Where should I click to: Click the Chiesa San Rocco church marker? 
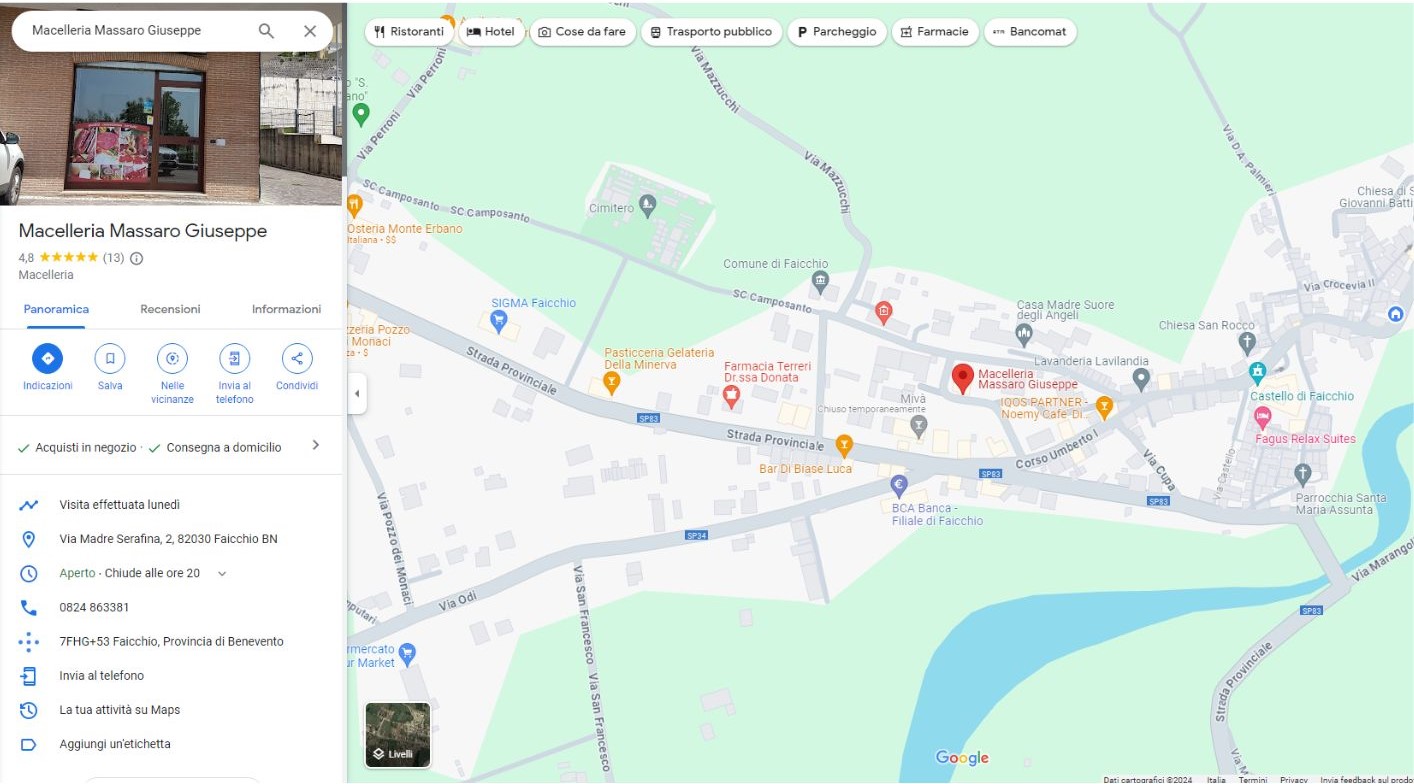tap(1246, 342)
